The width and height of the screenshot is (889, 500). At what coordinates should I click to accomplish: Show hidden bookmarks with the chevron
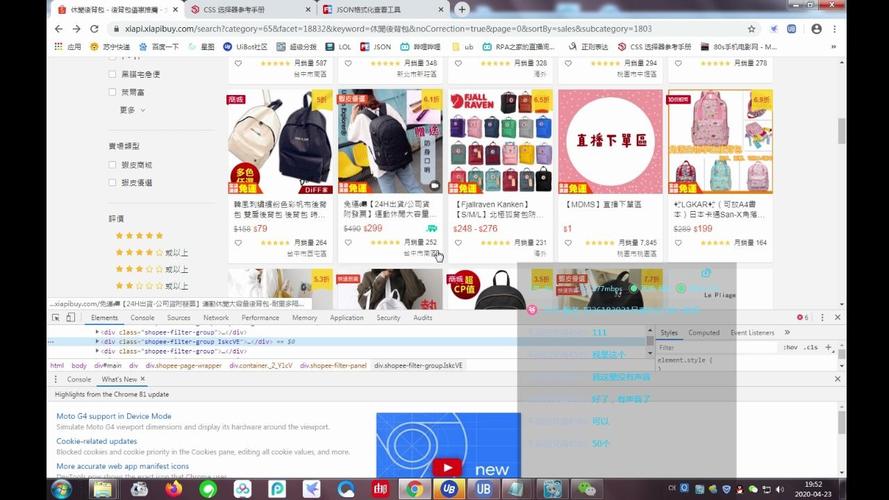(833, 46)
